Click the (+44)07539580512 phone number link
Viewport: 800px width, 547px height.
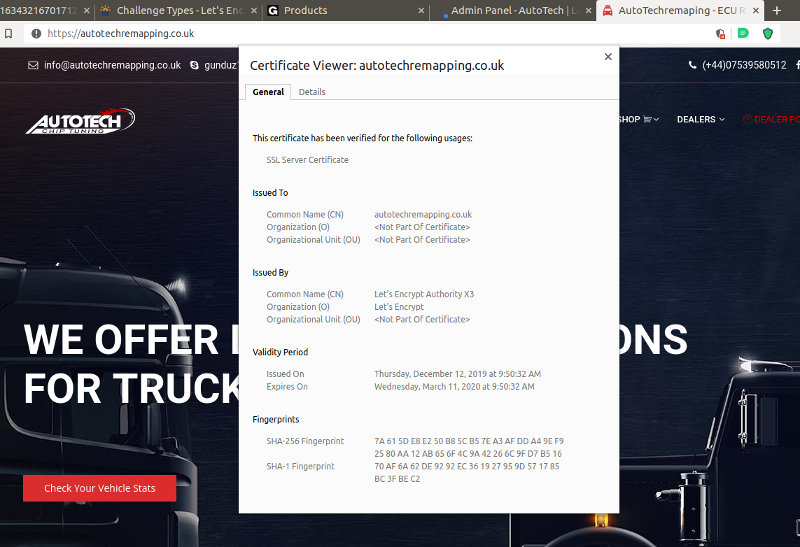[737, 65]
